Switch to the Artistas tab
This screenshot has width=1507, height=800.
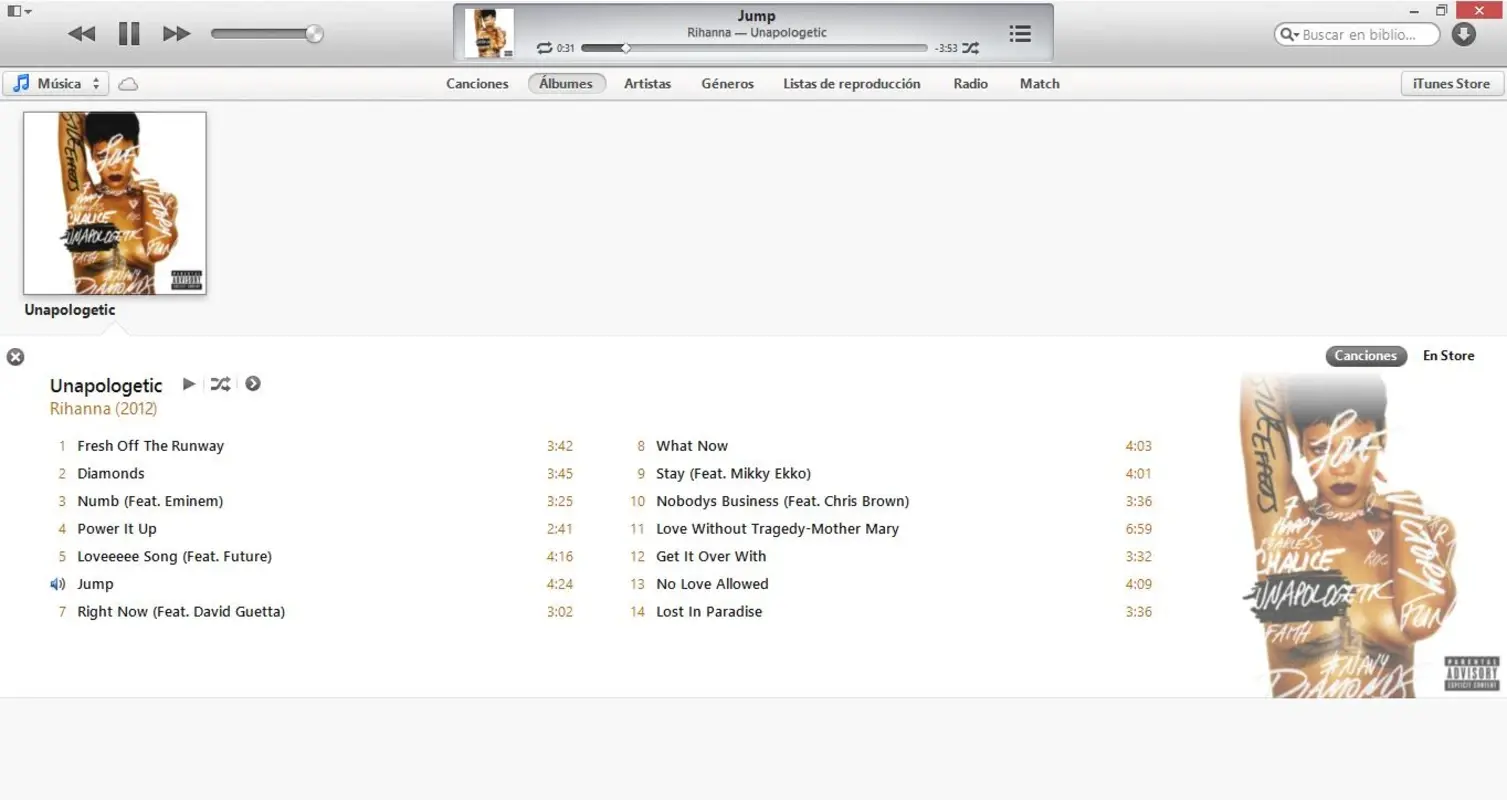[x=647, y=84]
